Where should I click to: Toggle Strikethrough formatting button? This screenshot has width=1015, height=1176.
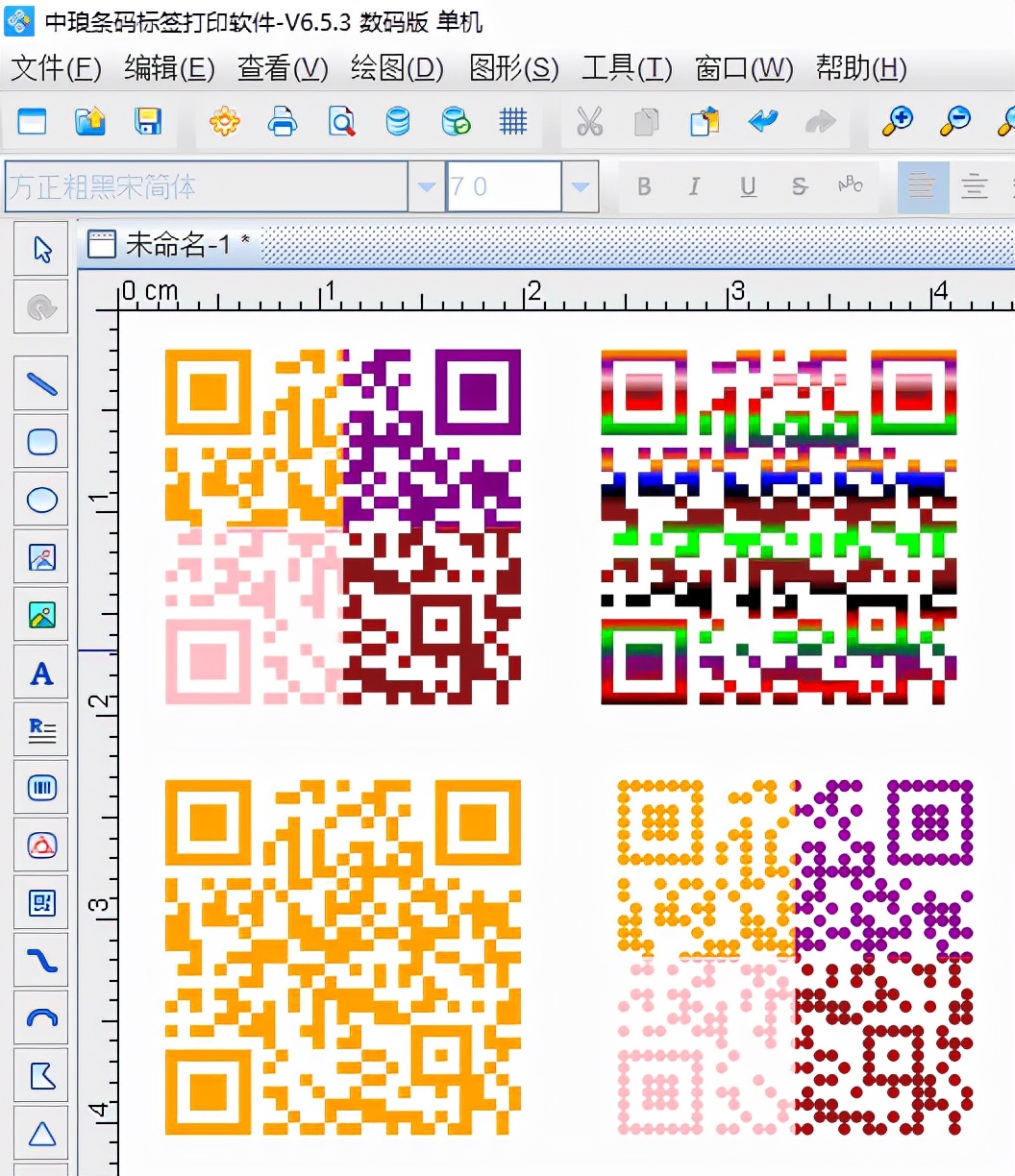(800, 186)
